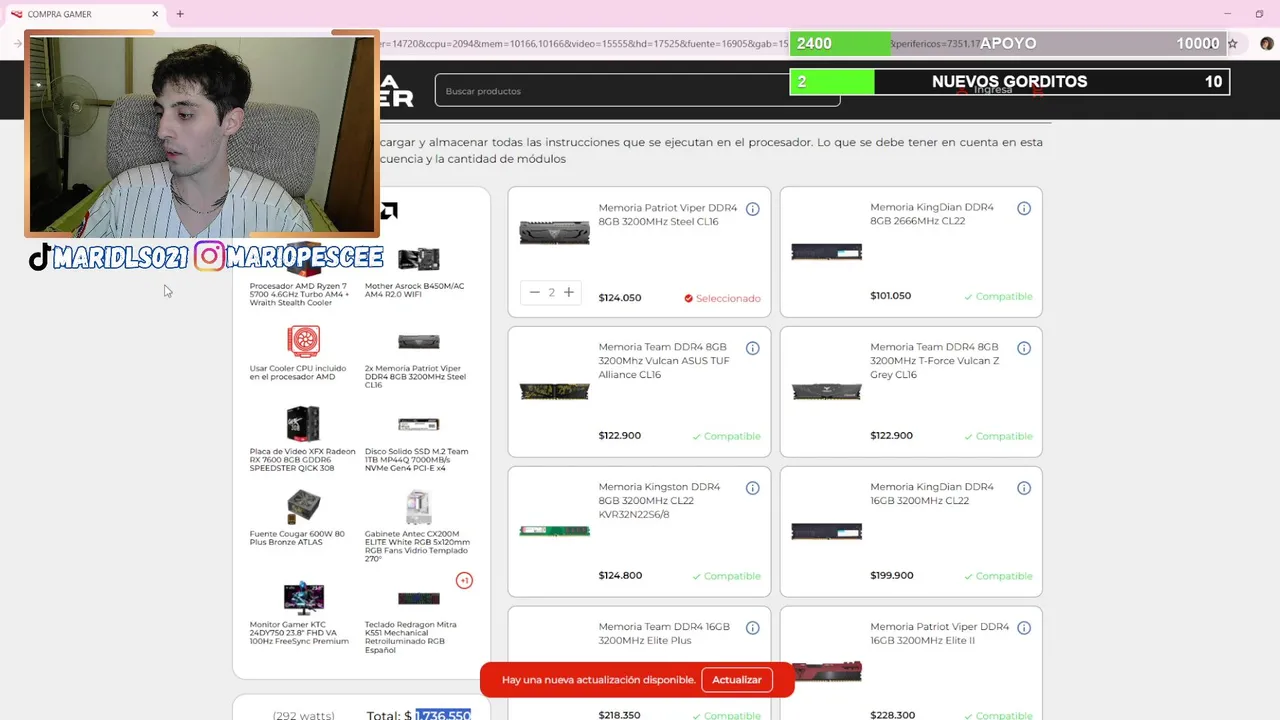Open Procesador AMD Ryzen 7 5700 summary text

300,294
